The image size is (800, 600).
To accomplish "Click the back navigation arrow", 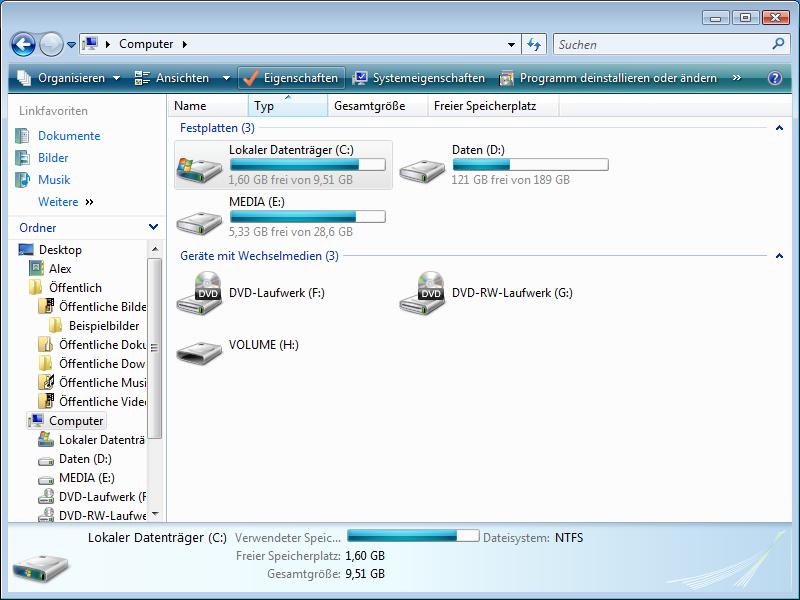I will [23, 44].
